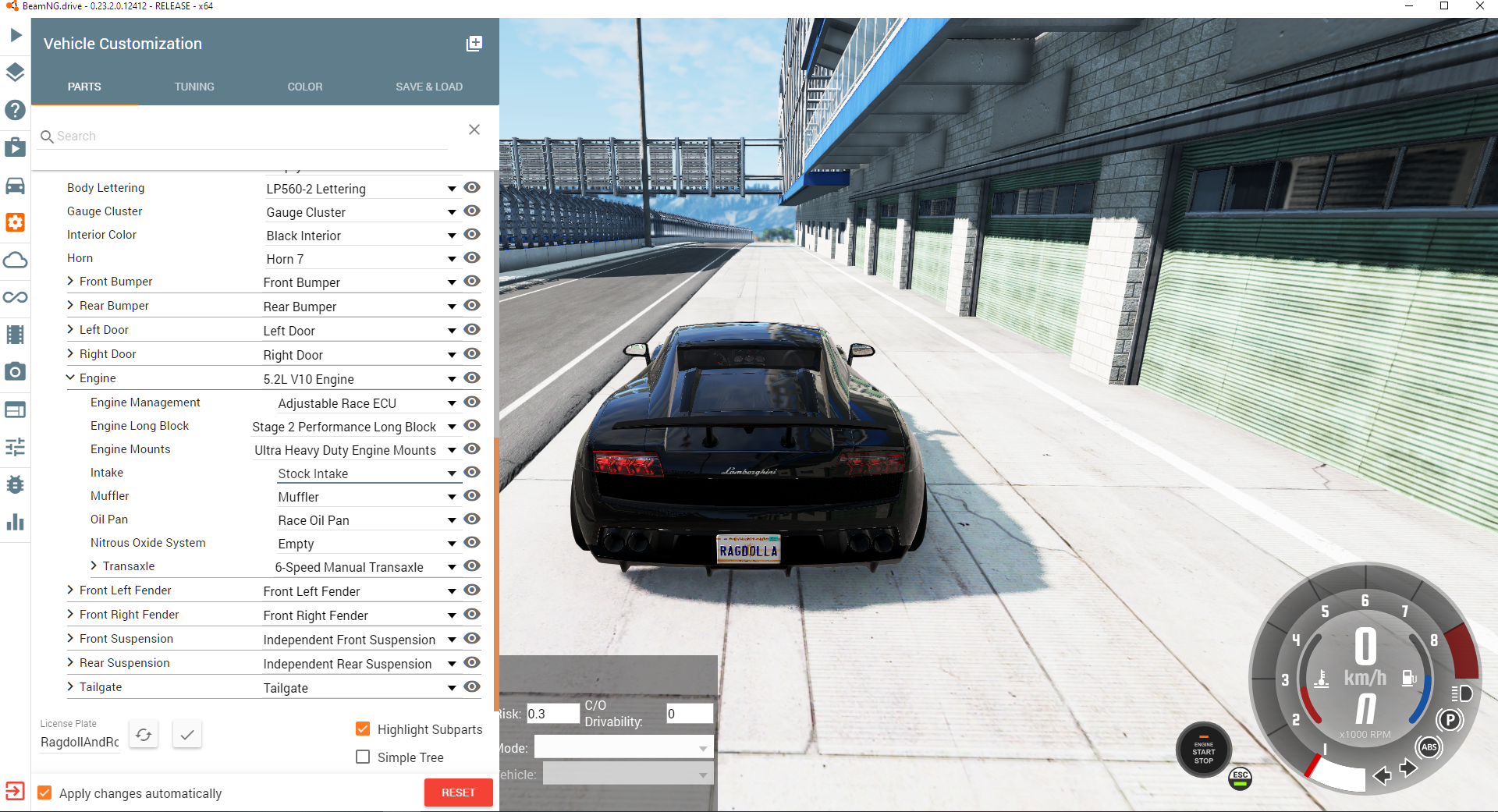The image size is (1498, 812).
Task: Apply the license plate with the checkmark
Action: (187, 734)
